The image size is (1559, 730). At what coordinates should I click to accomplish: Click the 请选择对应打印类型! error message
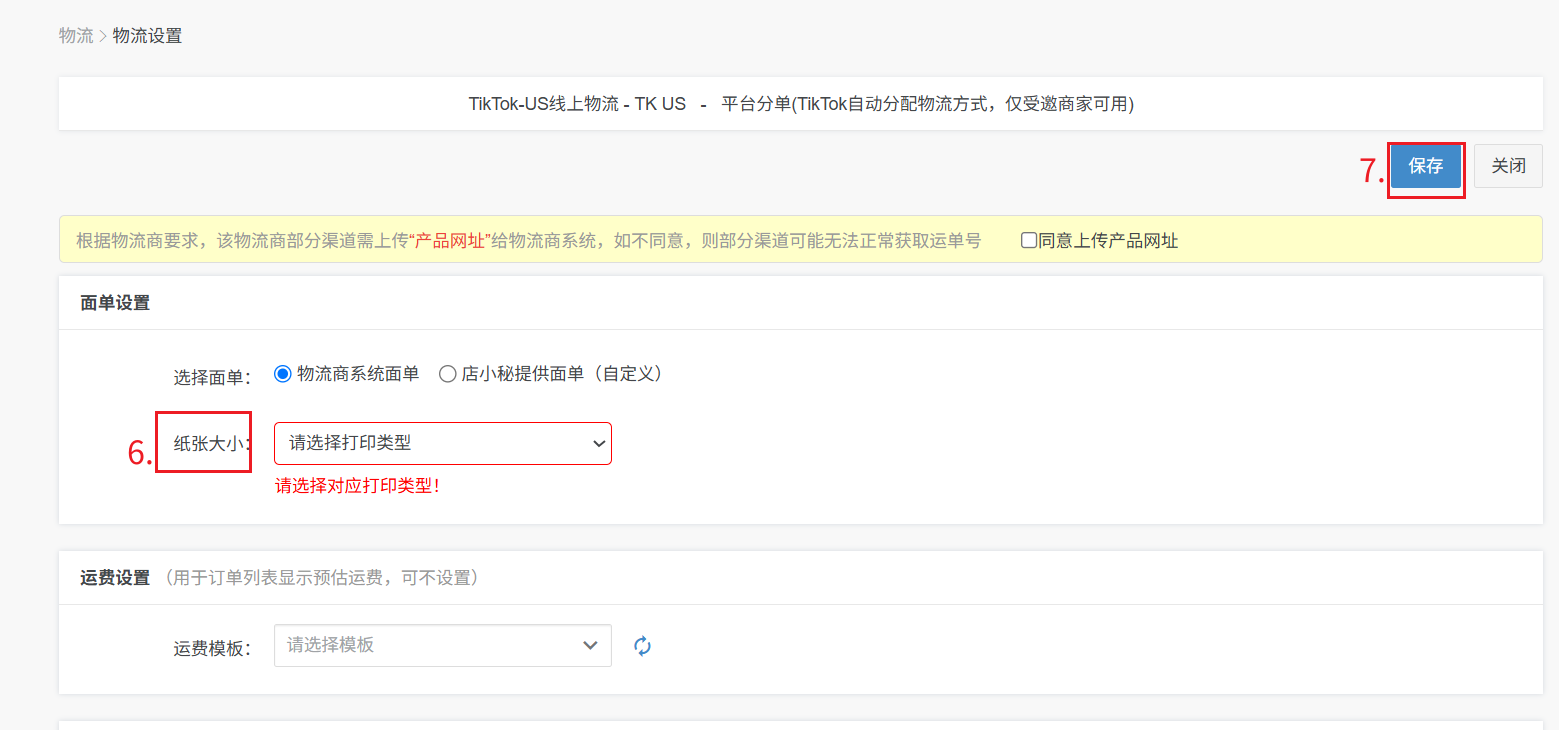tap(358, 487)
